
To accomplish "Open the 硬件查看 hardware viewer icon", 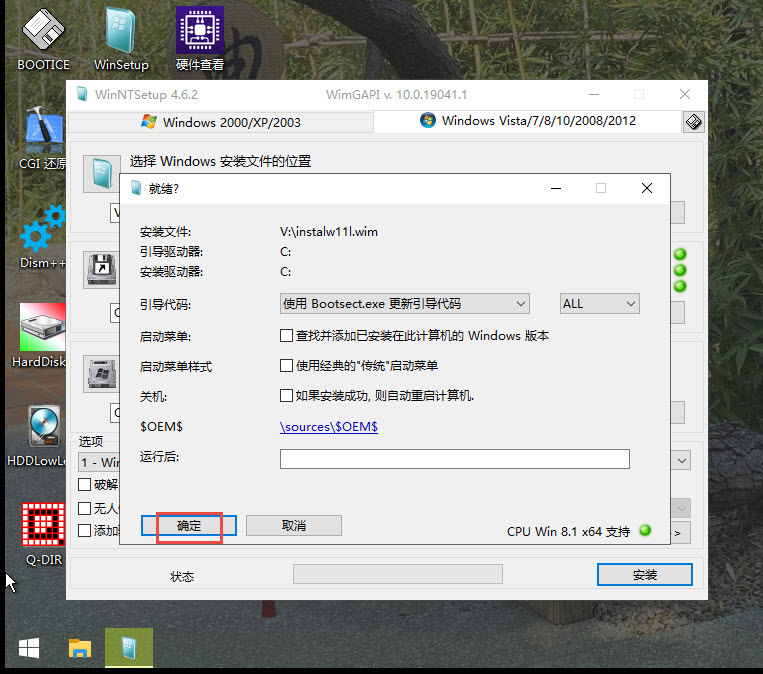I will click(x=200, y=39).
